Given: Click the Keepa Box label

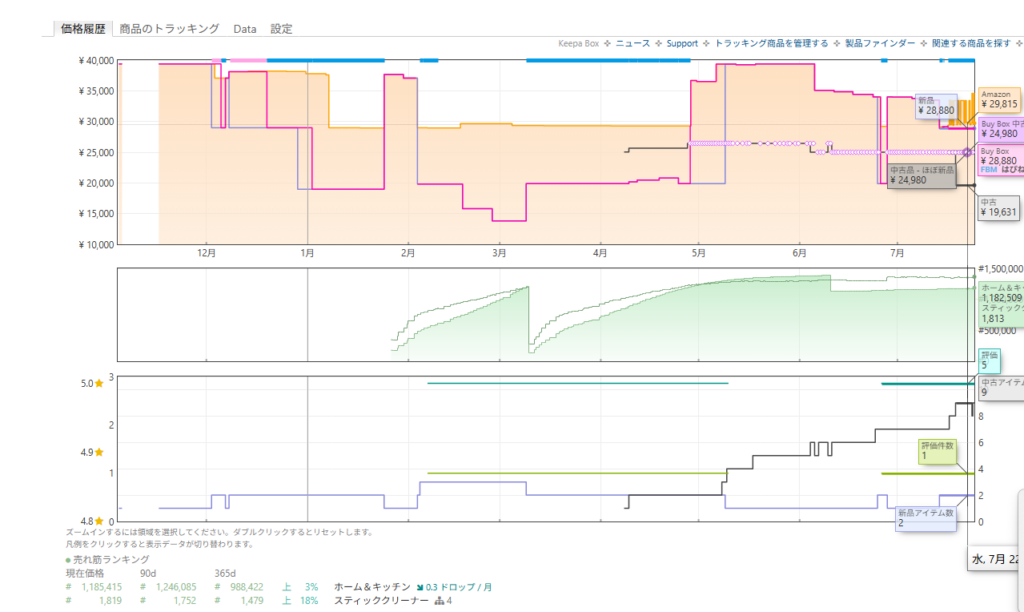Looking at the screenshot, I should pos(578,43).
